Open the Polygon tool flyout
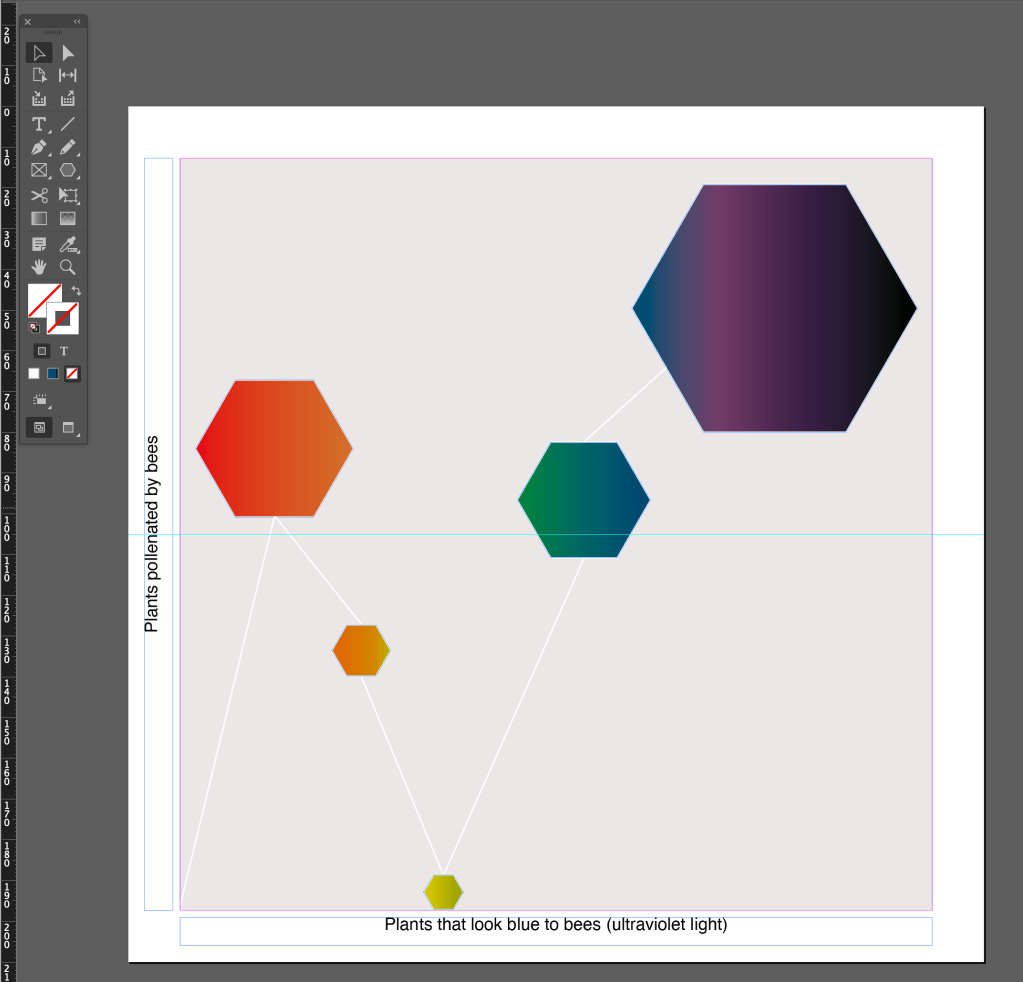Viewport: 1023px width, 982px height. pyautogui.click(x=68, y=171)
